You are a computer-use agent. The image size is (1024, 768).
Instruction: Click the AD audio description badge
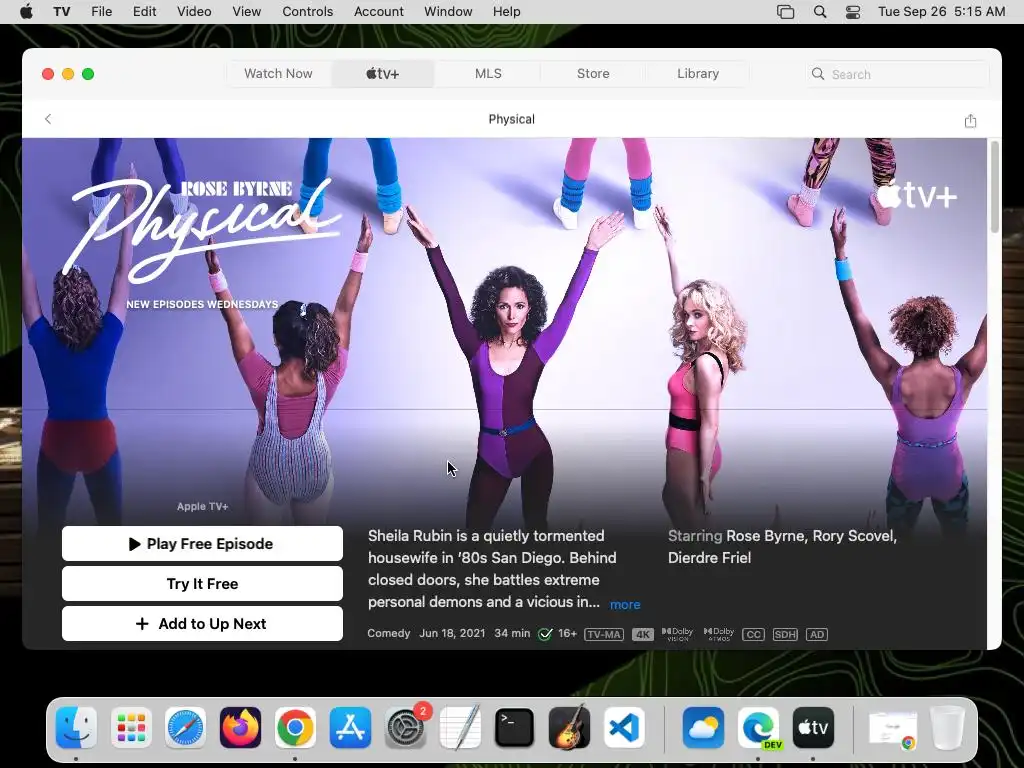tap(817, 634)
